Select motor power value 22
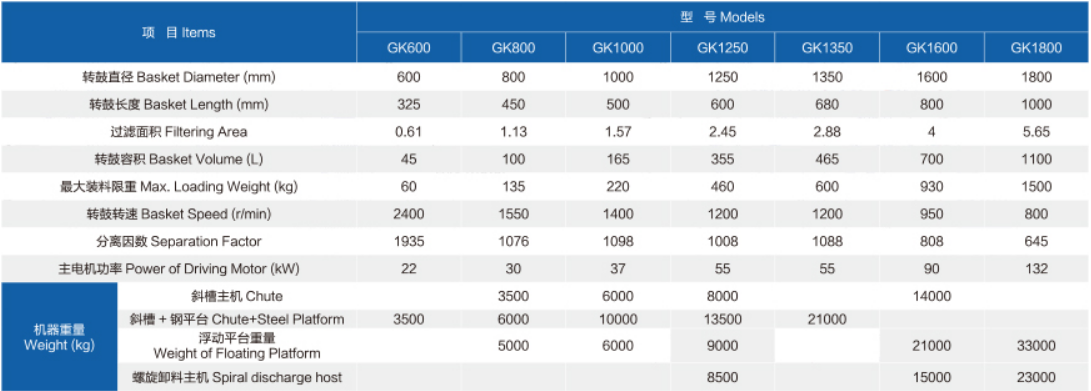Image resolution: width=1091 pixels, height=391 pixels. pyautogui.click(x=409, y=269)
